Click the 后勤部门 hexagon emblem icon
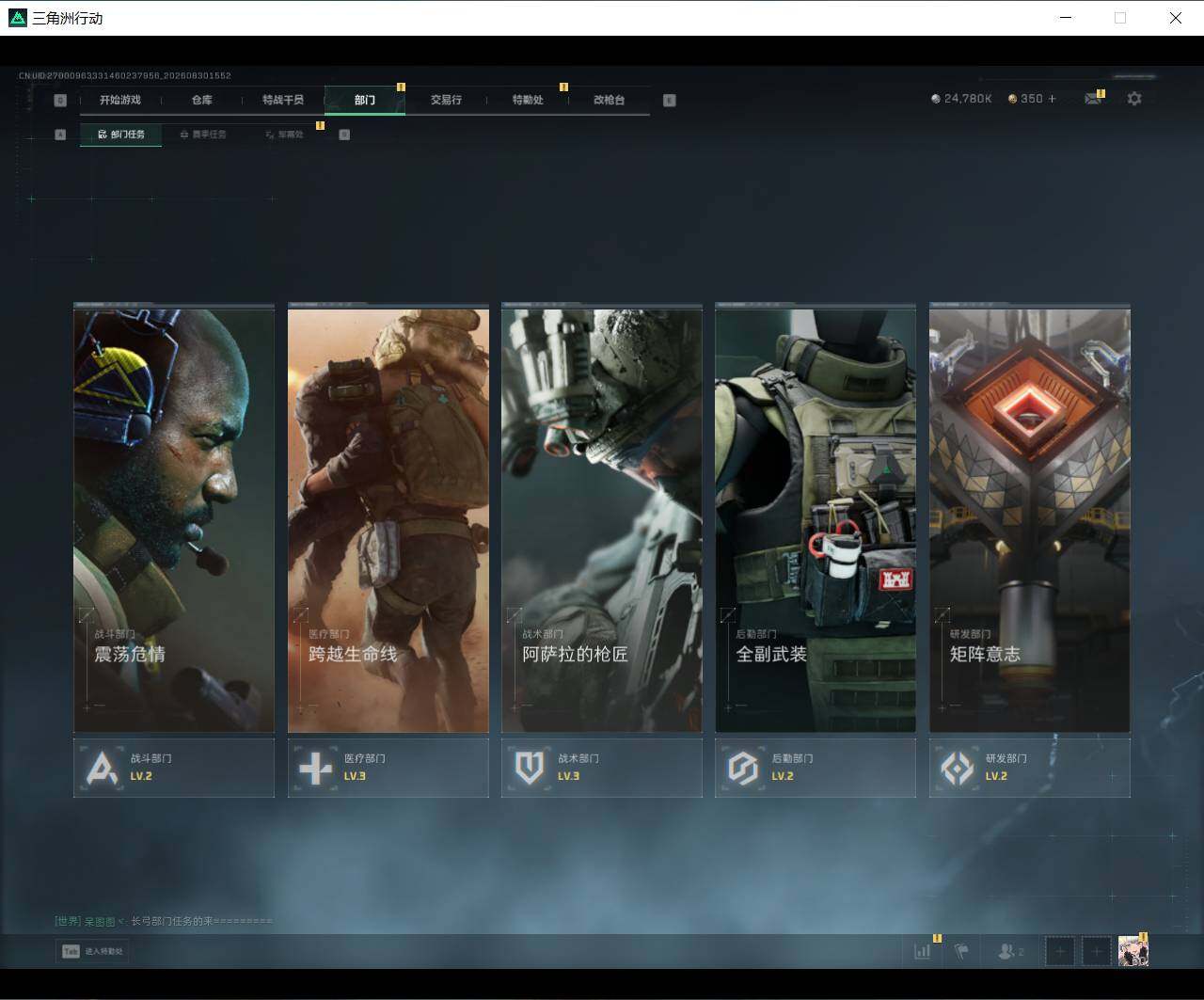 tap(743, 769)
